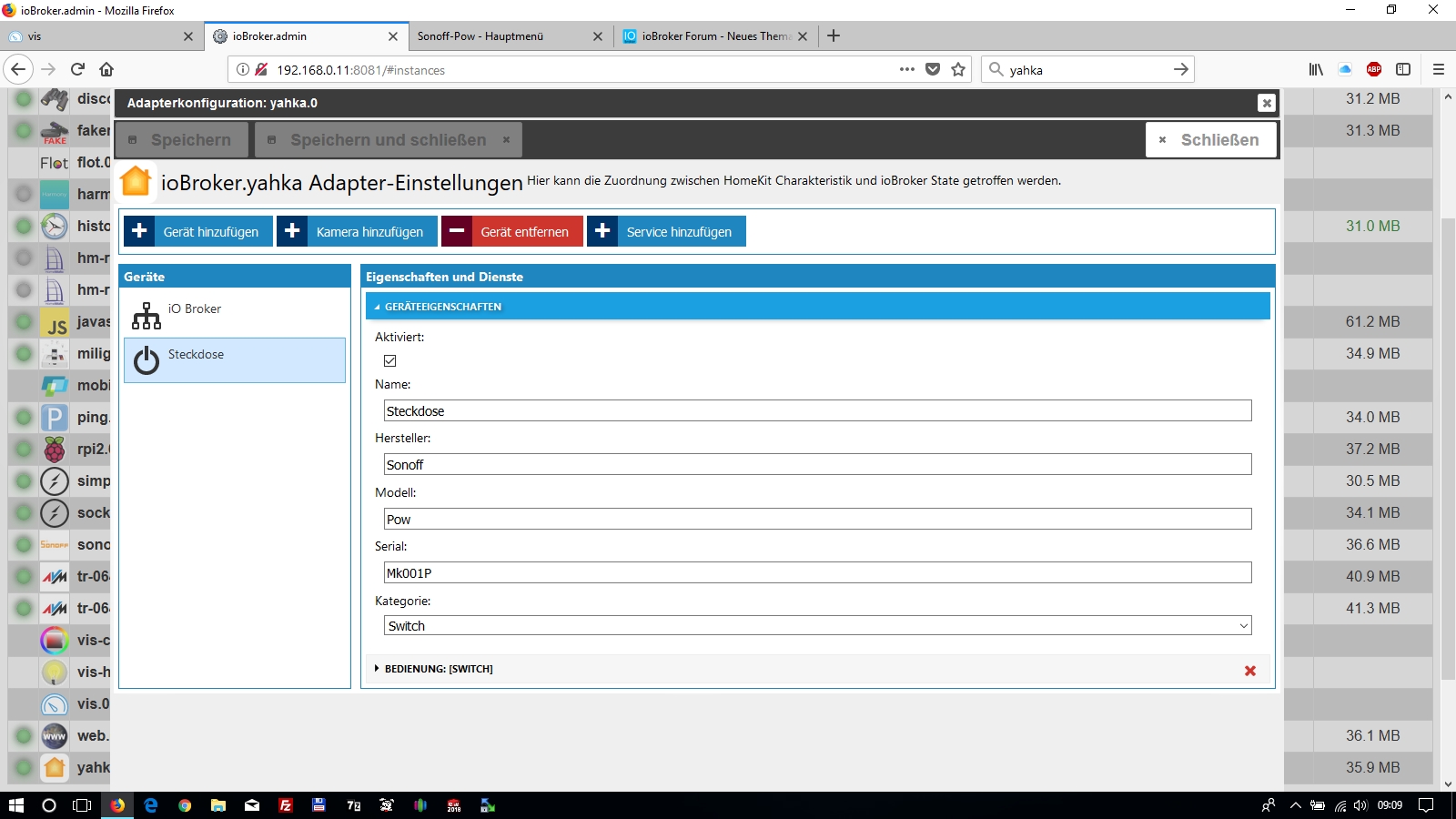The width and height of the screenshot is (1456, 819).
Task: Open Chrome from the taskbar
Action: 185,805
